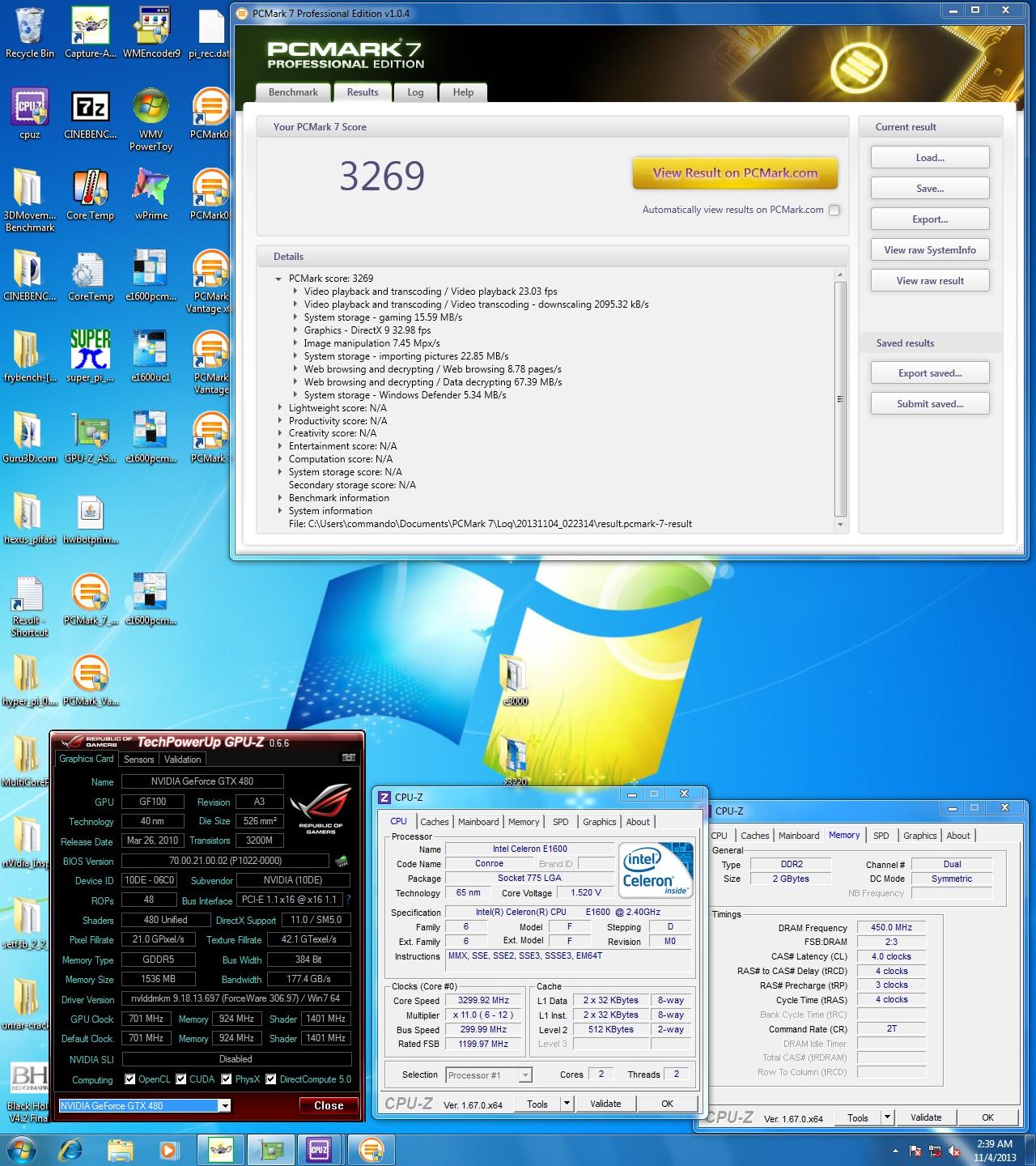This screenshot has height=1166, width=1036.
Task: Open Validation tab in GPU-Z
Action: click(x=182, y=760)
